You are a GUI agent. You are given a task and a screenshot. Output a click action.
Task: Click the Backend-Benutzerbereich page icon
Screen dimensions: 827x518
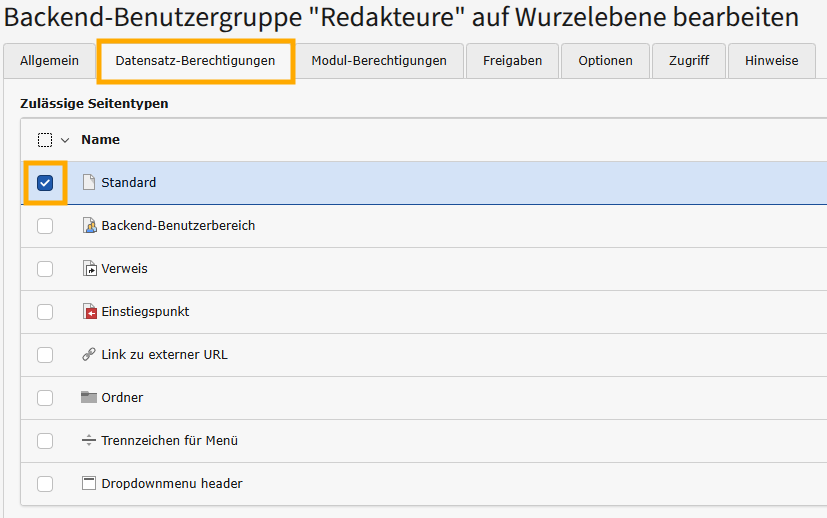tap(89, 226)
